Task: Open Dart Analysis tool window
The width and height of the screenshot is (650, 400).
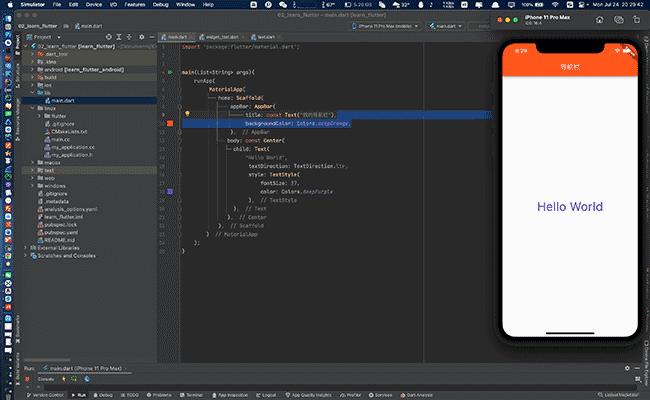Action: pos(416,395)
